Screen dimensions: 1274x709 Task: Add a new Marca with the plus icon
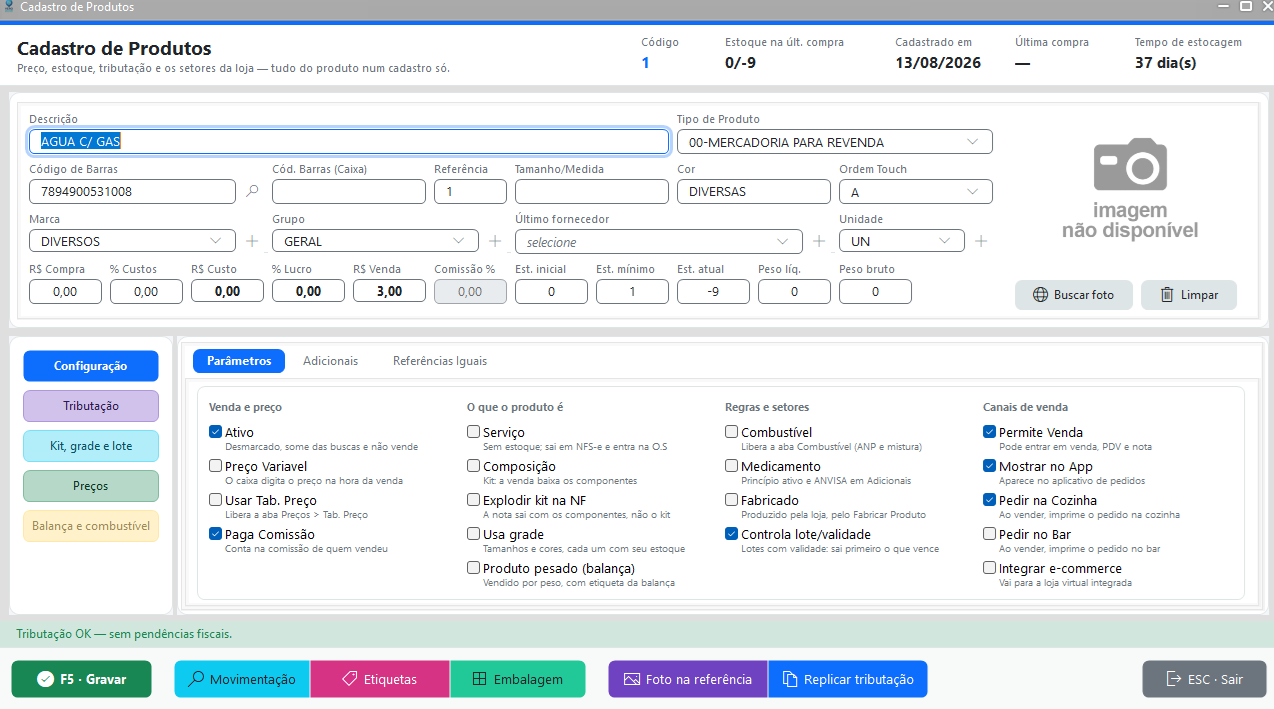tap(252, 241)
